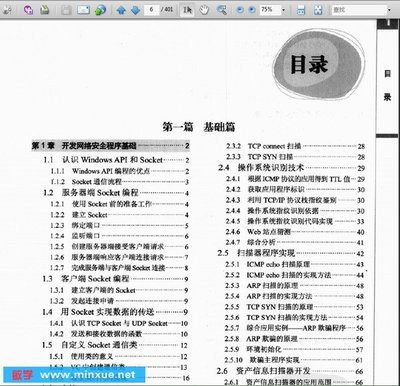
Task: Click entry 1.3 客户端 Socket 编程
Action: tap(116, 279)
